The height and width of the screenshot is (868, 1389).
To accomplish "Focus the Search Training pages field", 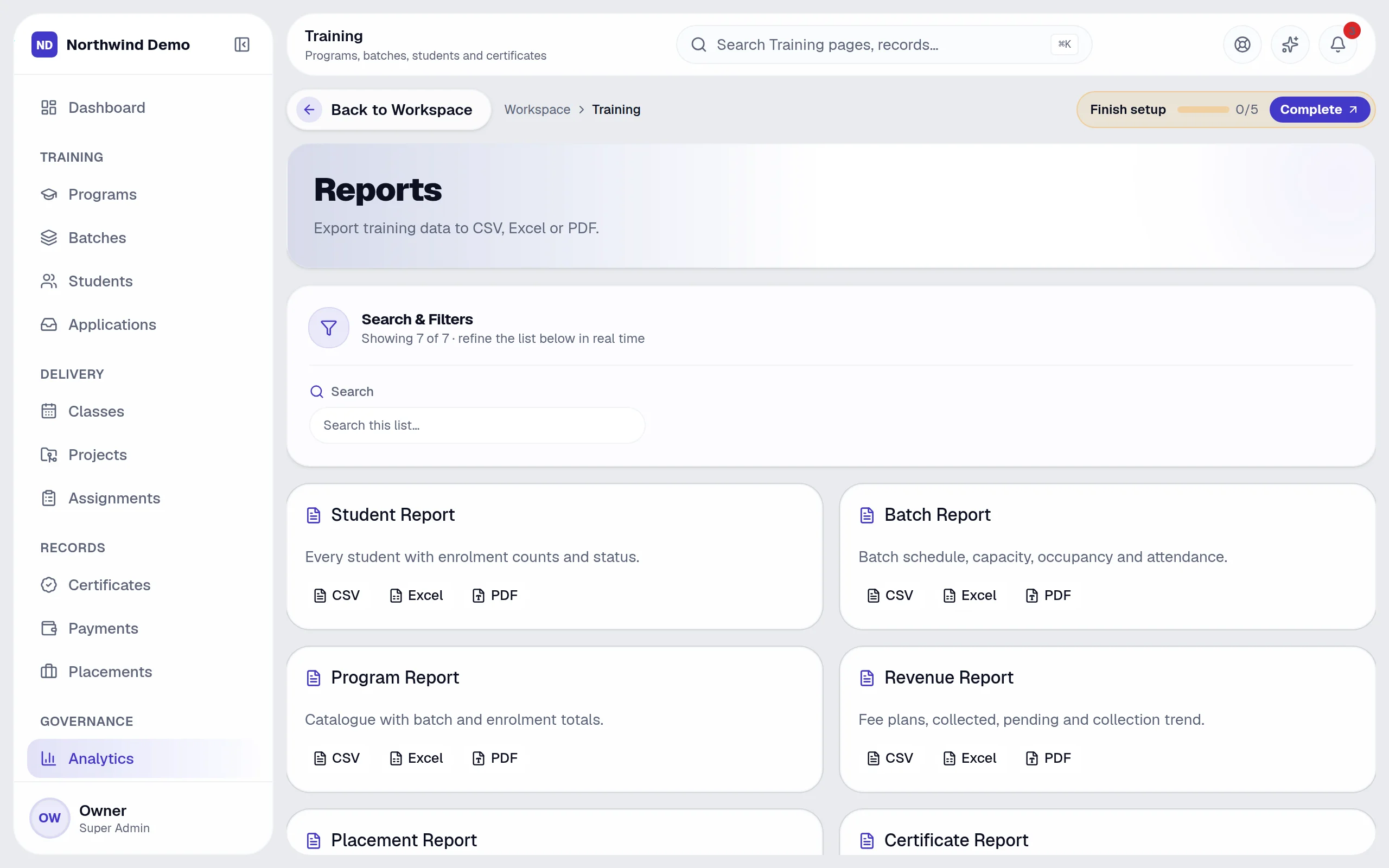I will [x=883, y=44].
